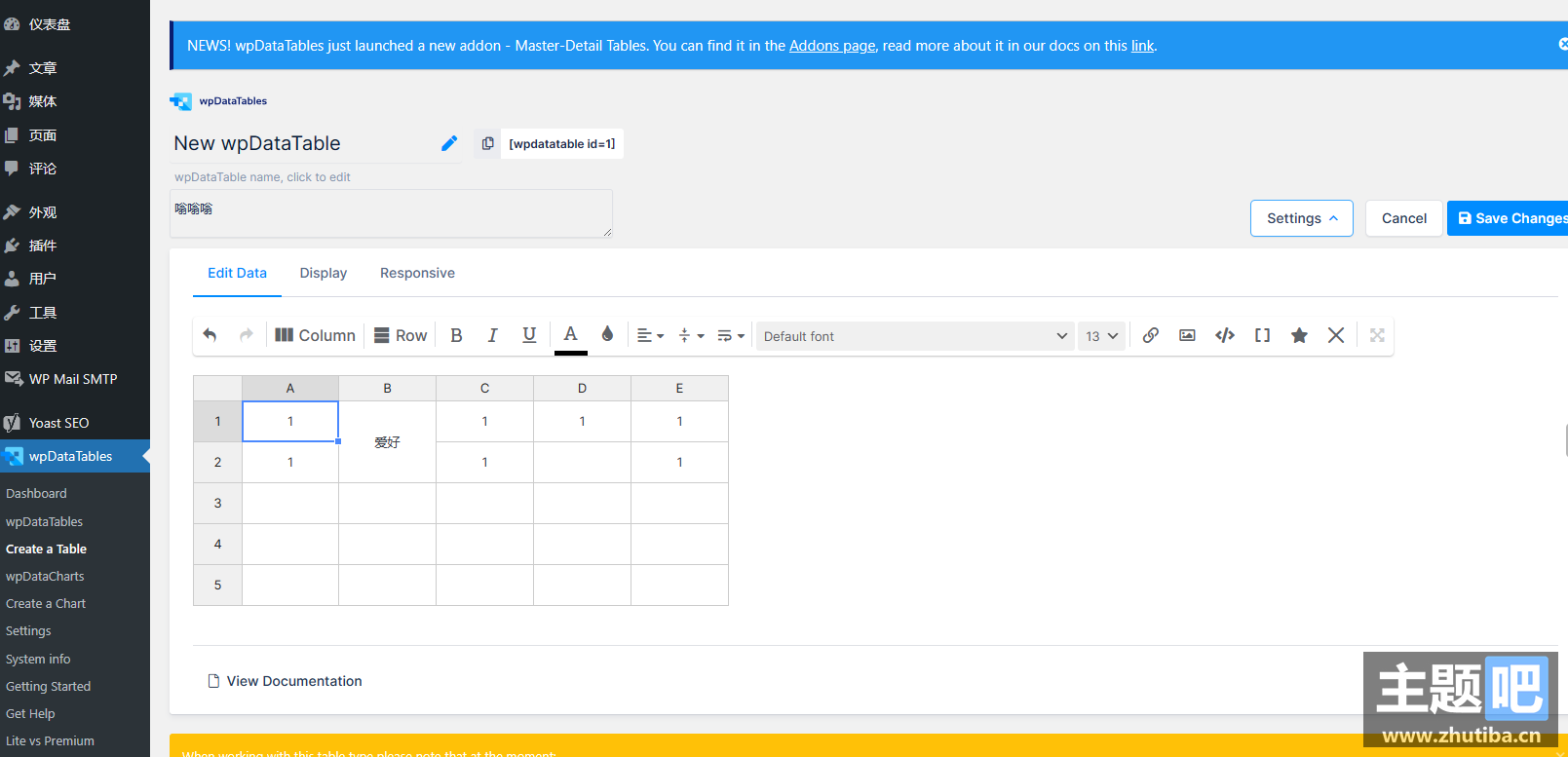
Task: Select cell D1 in the table
Action: pyautogui.click(x=583, y=422)
